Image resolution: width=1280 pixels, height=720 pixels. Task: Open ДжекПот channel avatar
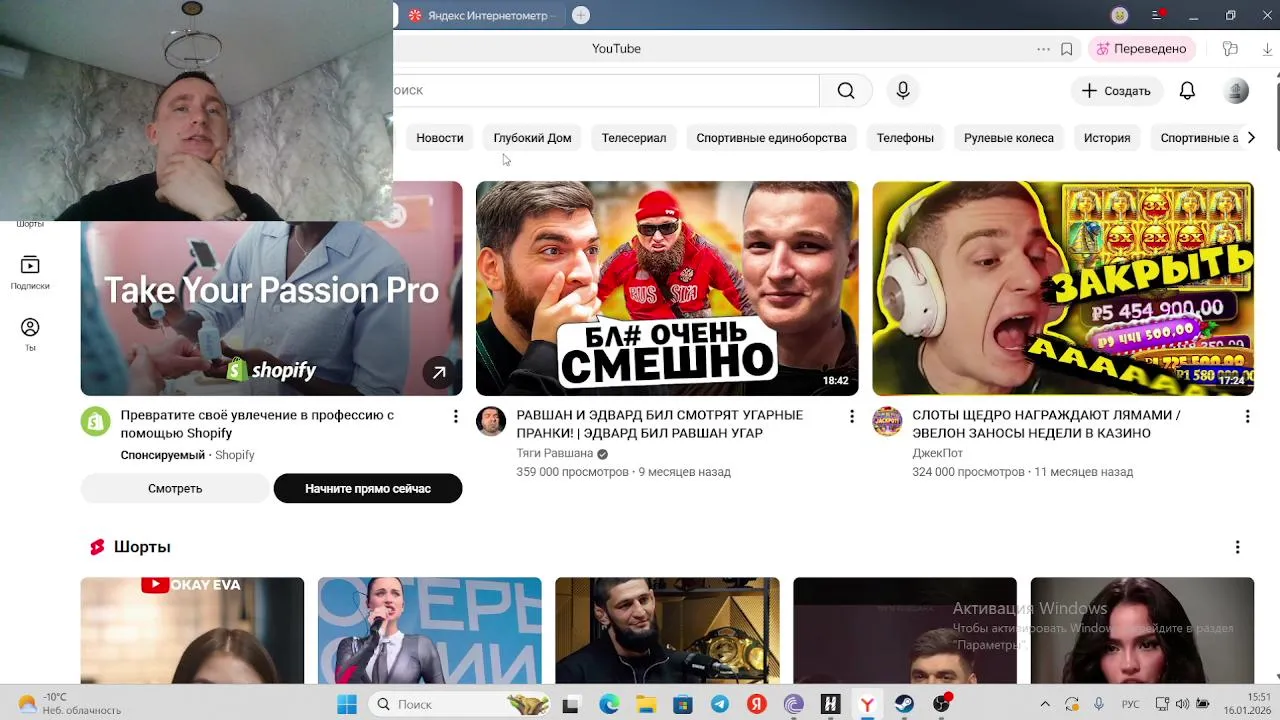tap(887, 421)
